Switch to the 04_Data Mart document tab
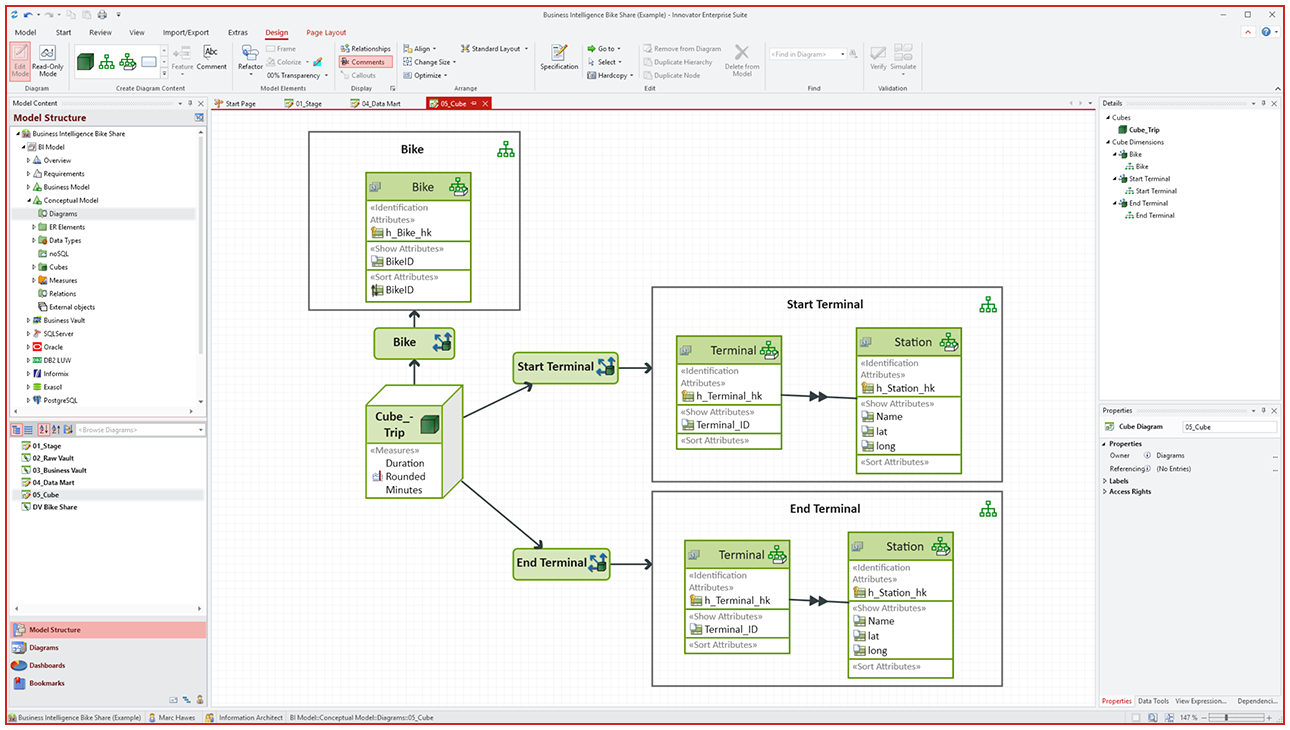1290x730 pixels. point(378,103)
